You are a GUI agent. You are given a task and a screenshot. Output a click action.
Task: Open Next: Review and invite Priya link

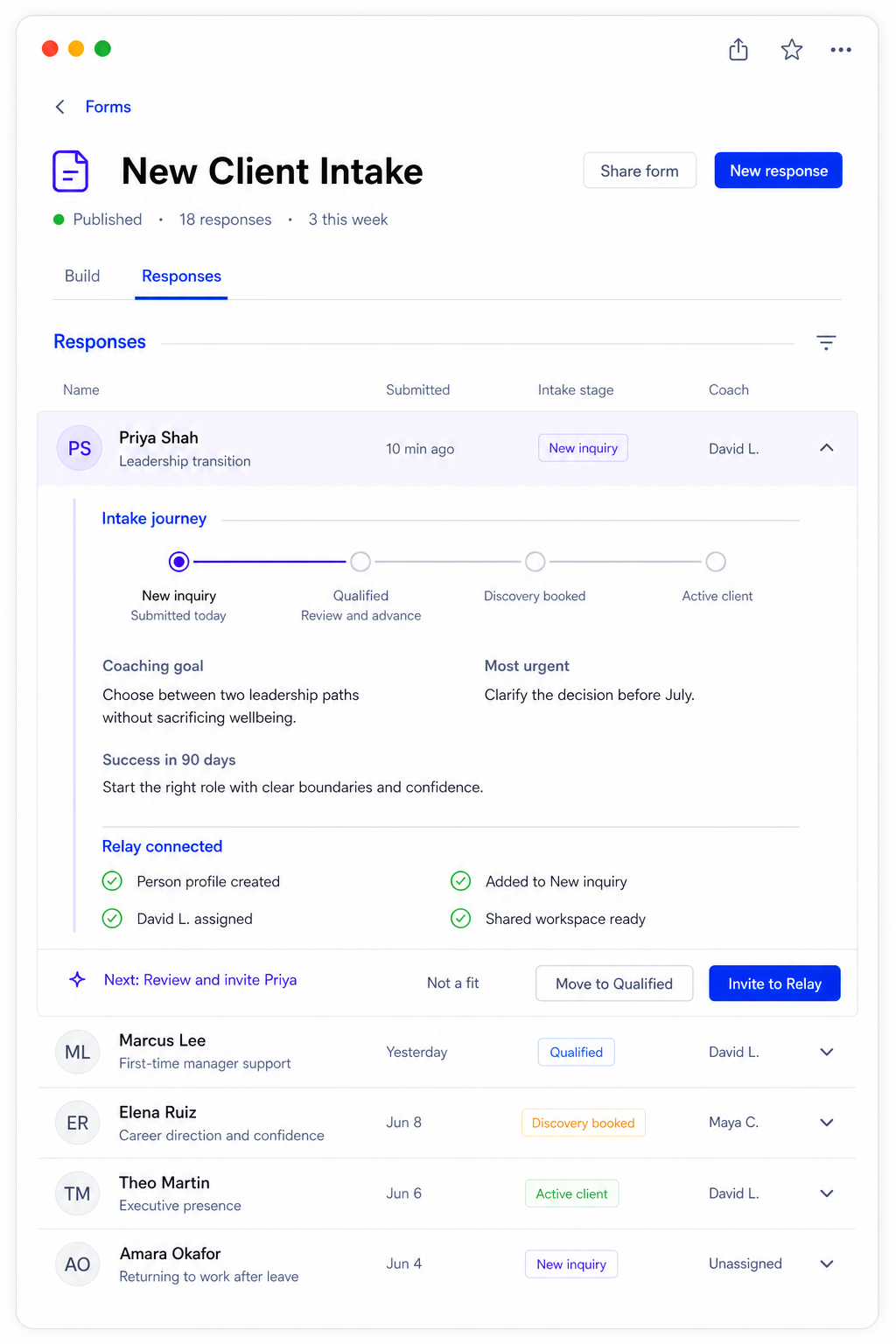tap(200, 980)
